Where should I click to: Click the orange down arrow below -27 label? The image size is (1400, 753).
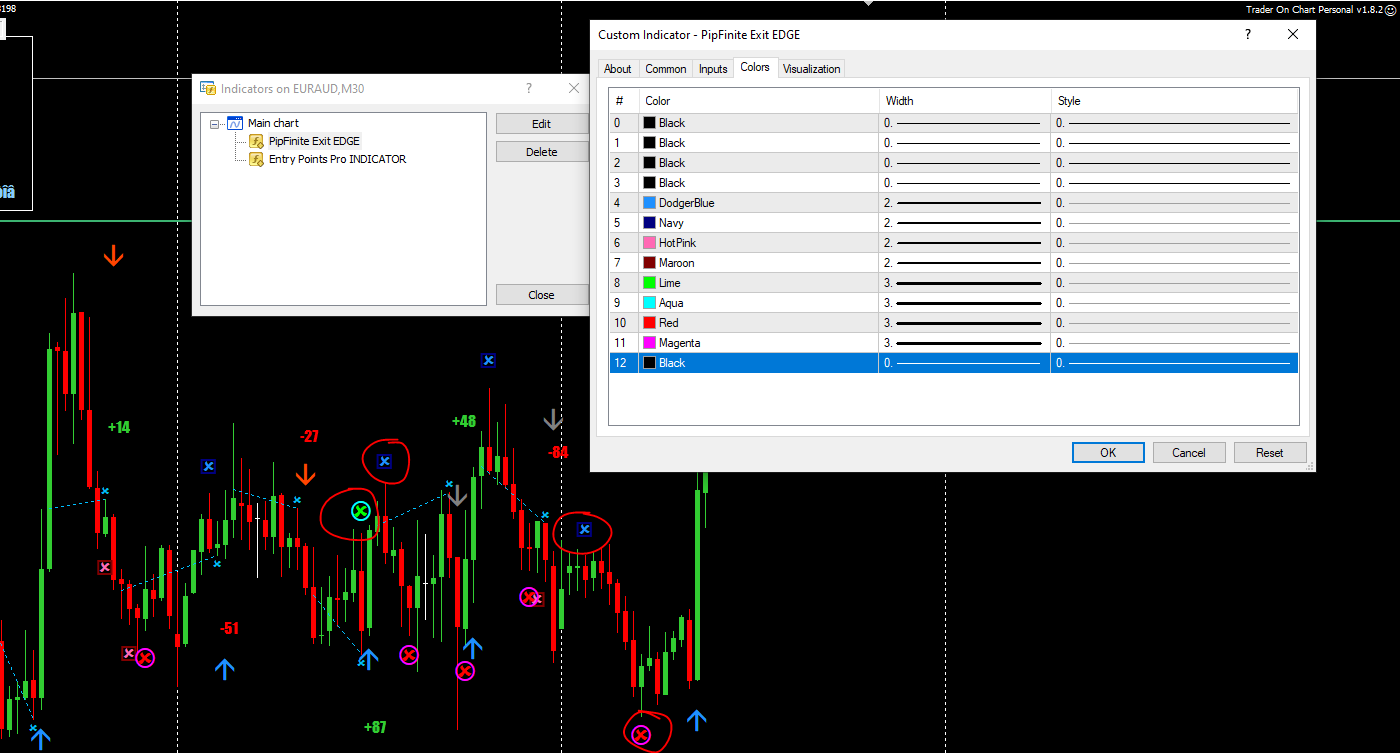(x=305, y=474)
